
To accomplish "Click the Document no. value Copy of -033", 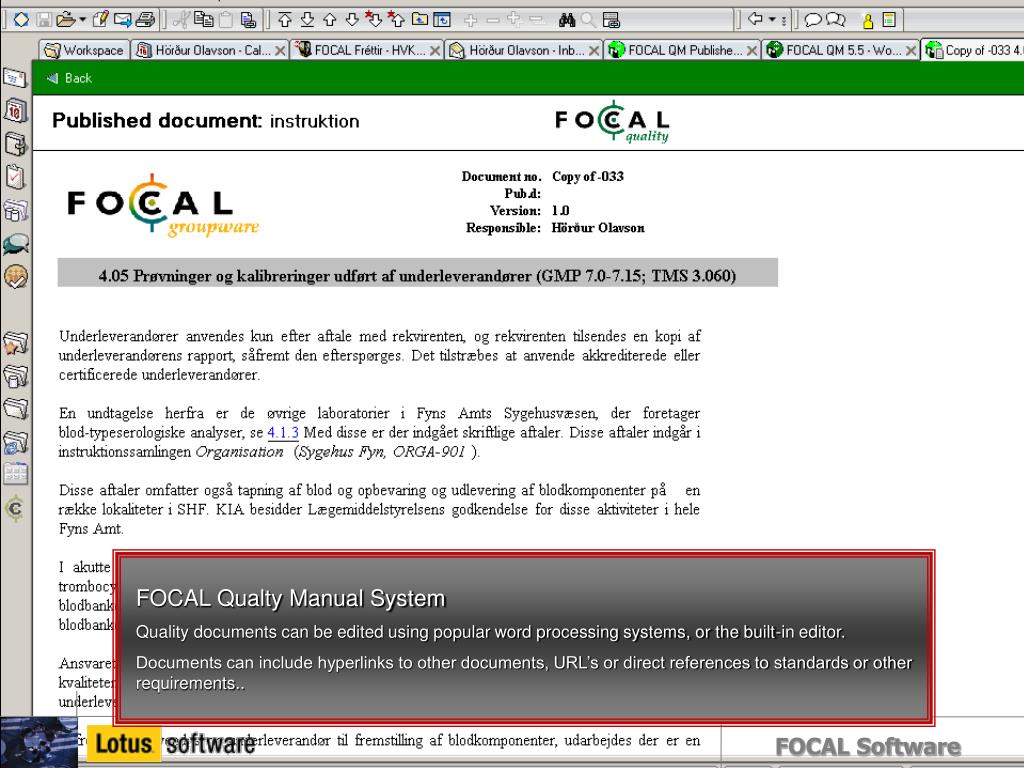I will pos(588,176).
